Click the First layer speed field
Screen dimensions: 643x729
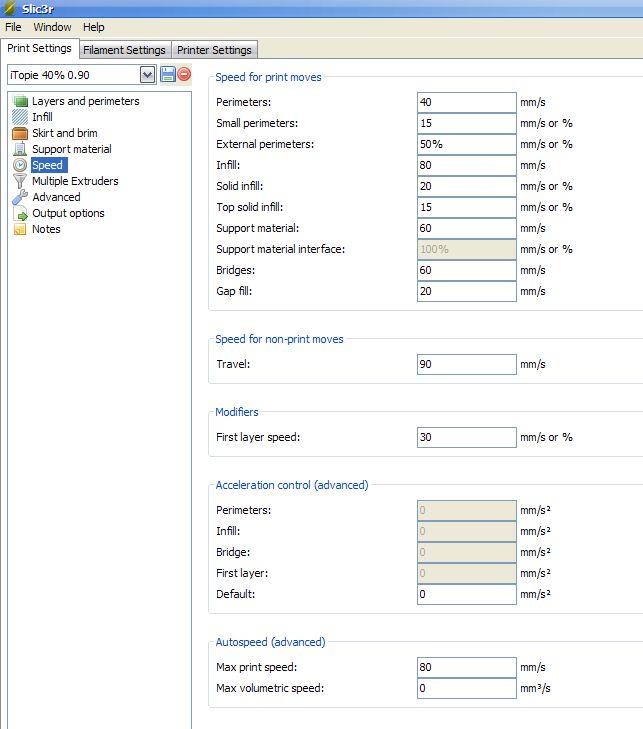tap(467, 437)
